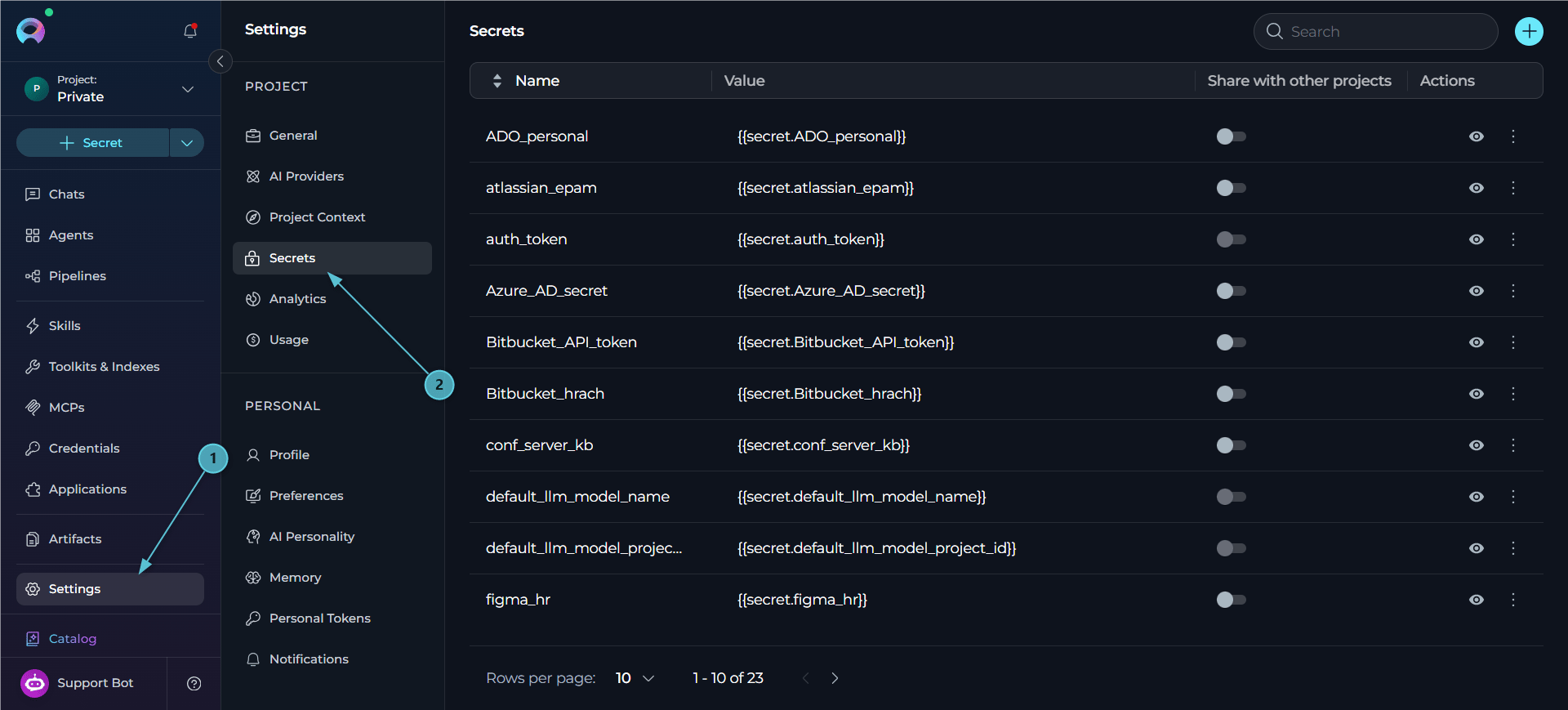Open Project Context settings

332,217
